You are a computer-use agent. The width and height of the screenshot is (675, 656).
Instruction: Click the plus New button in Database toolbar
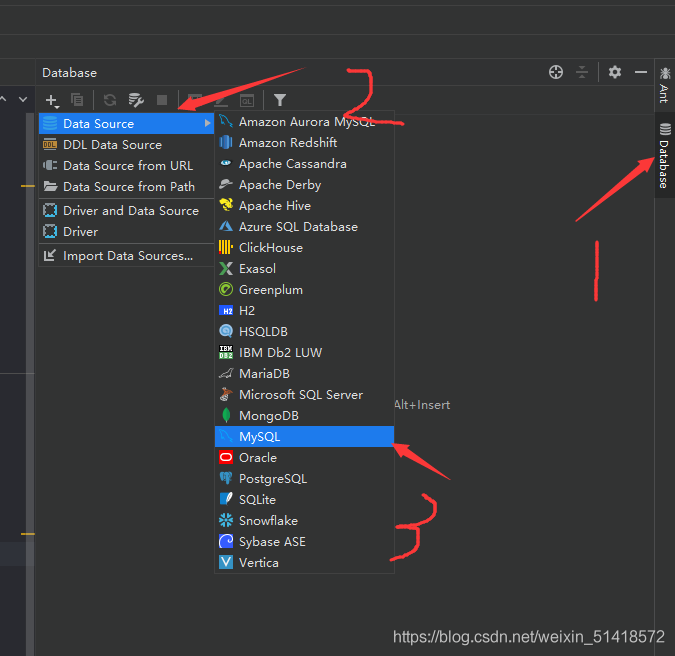(x=52, y=100)
